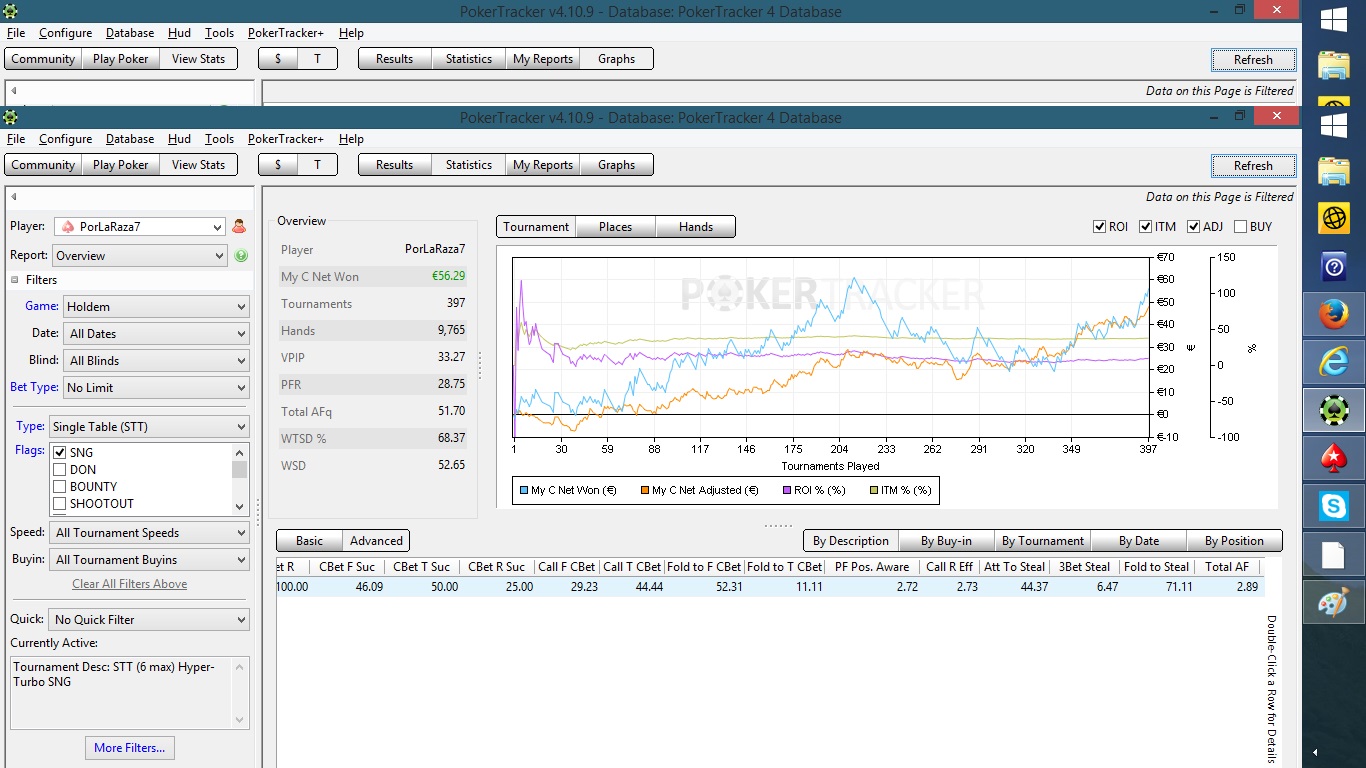Group report By Tournament
The width and height of the screenshot is (1366, 768).
coord(1043,541)
